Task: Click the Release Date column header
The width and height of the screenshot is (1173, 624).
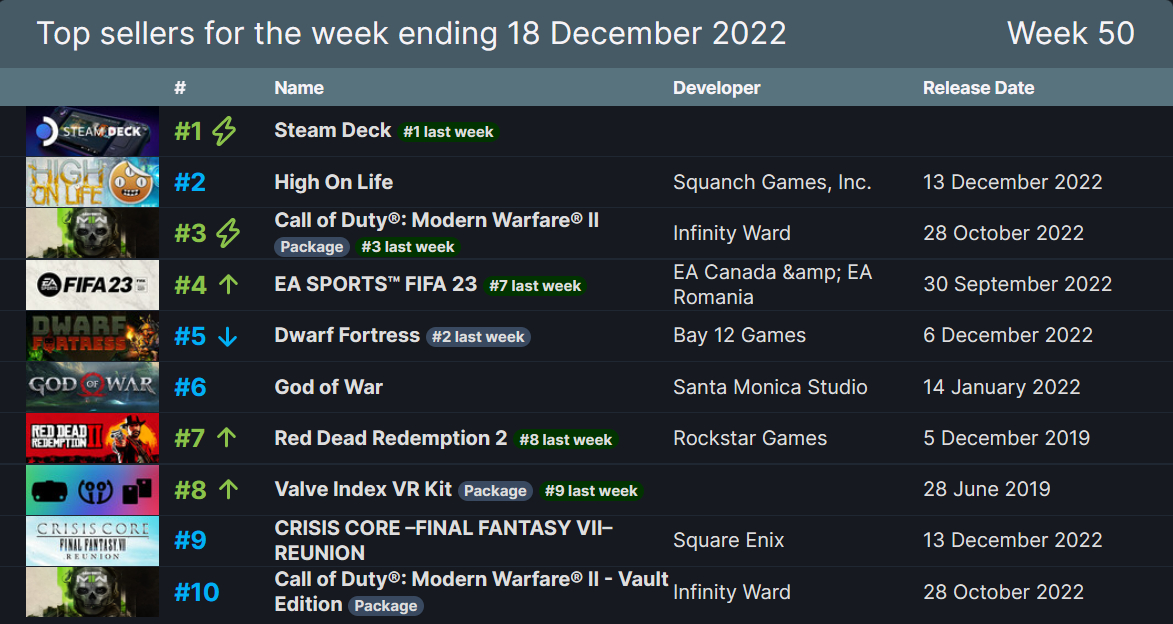Action: click(x=978, y=88)
